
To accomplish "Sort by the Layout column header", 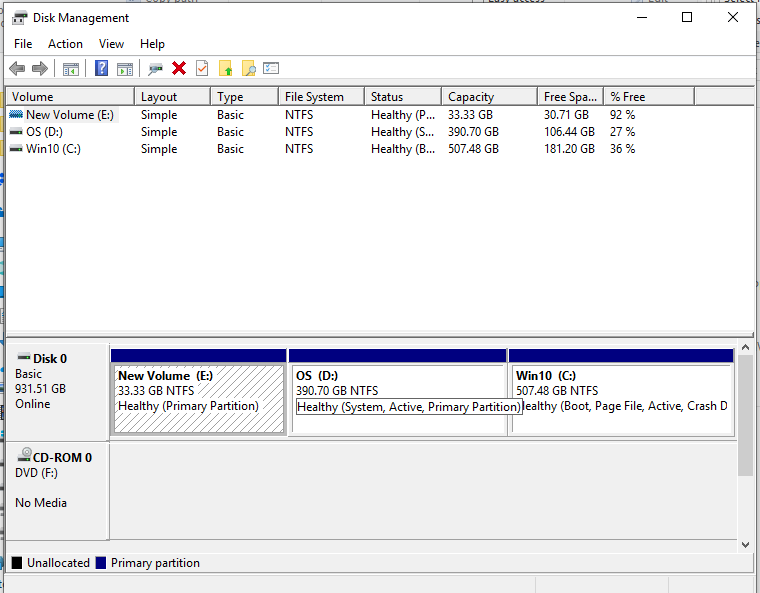I will [x=173, y=96].
